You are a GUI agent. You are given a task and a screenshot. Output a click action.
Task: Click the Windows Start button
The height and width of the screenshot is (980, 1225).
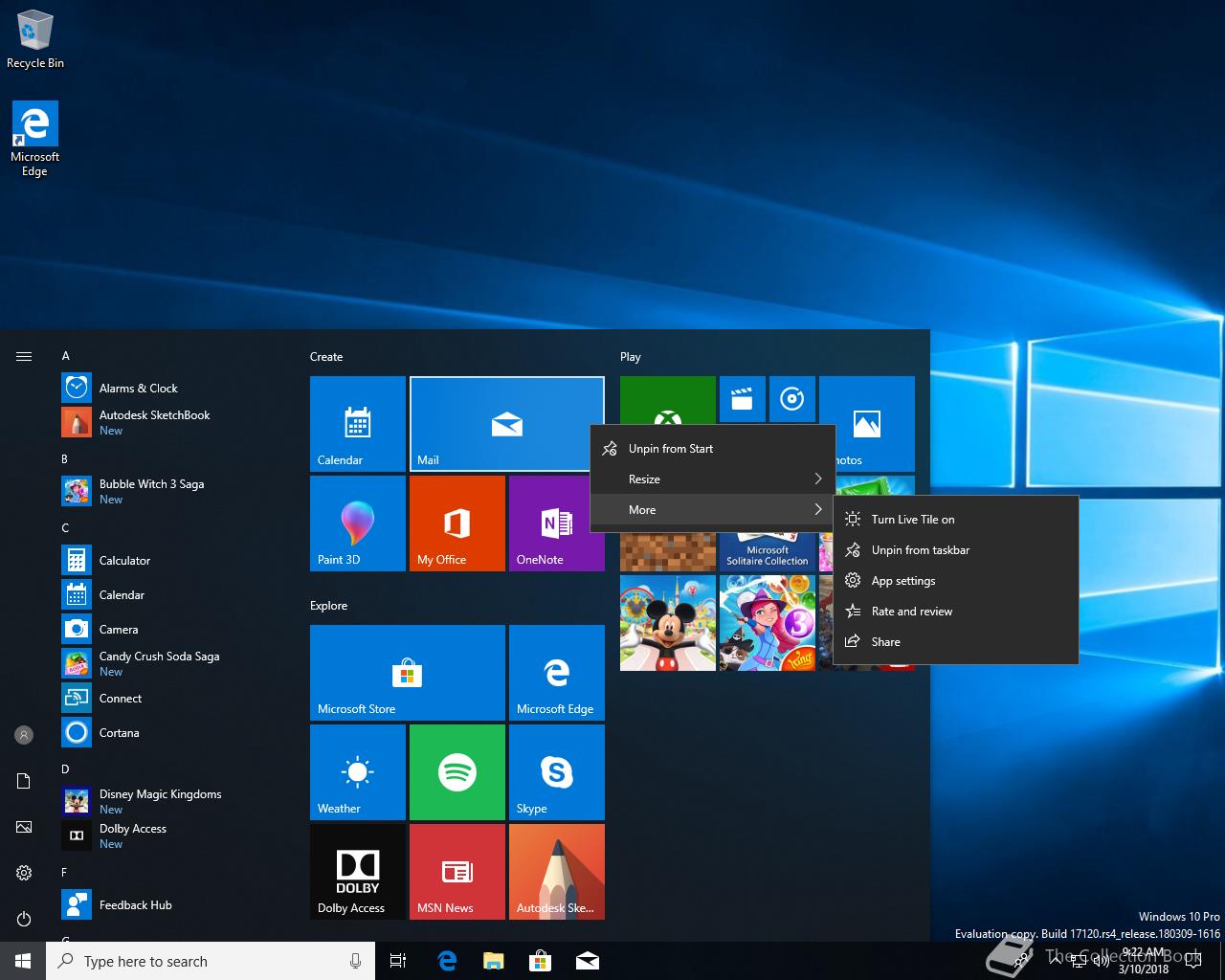pos(23,961)
